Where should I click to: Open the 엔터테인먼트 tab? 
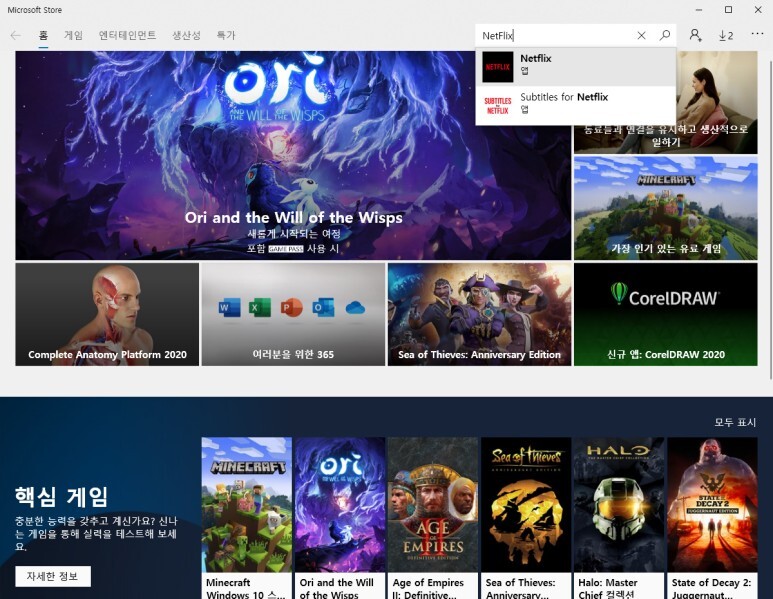(x=127, y=35)
